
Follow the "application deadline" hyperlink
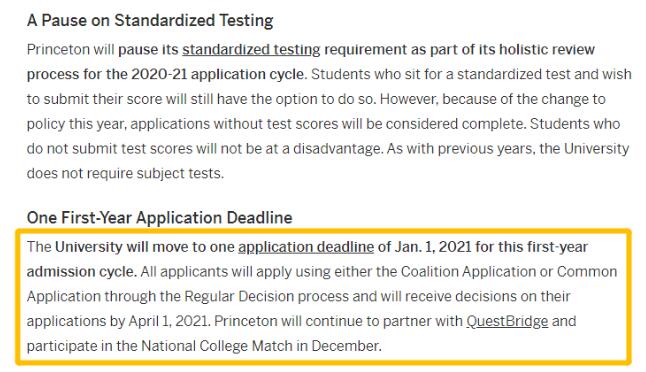(306, 247)
